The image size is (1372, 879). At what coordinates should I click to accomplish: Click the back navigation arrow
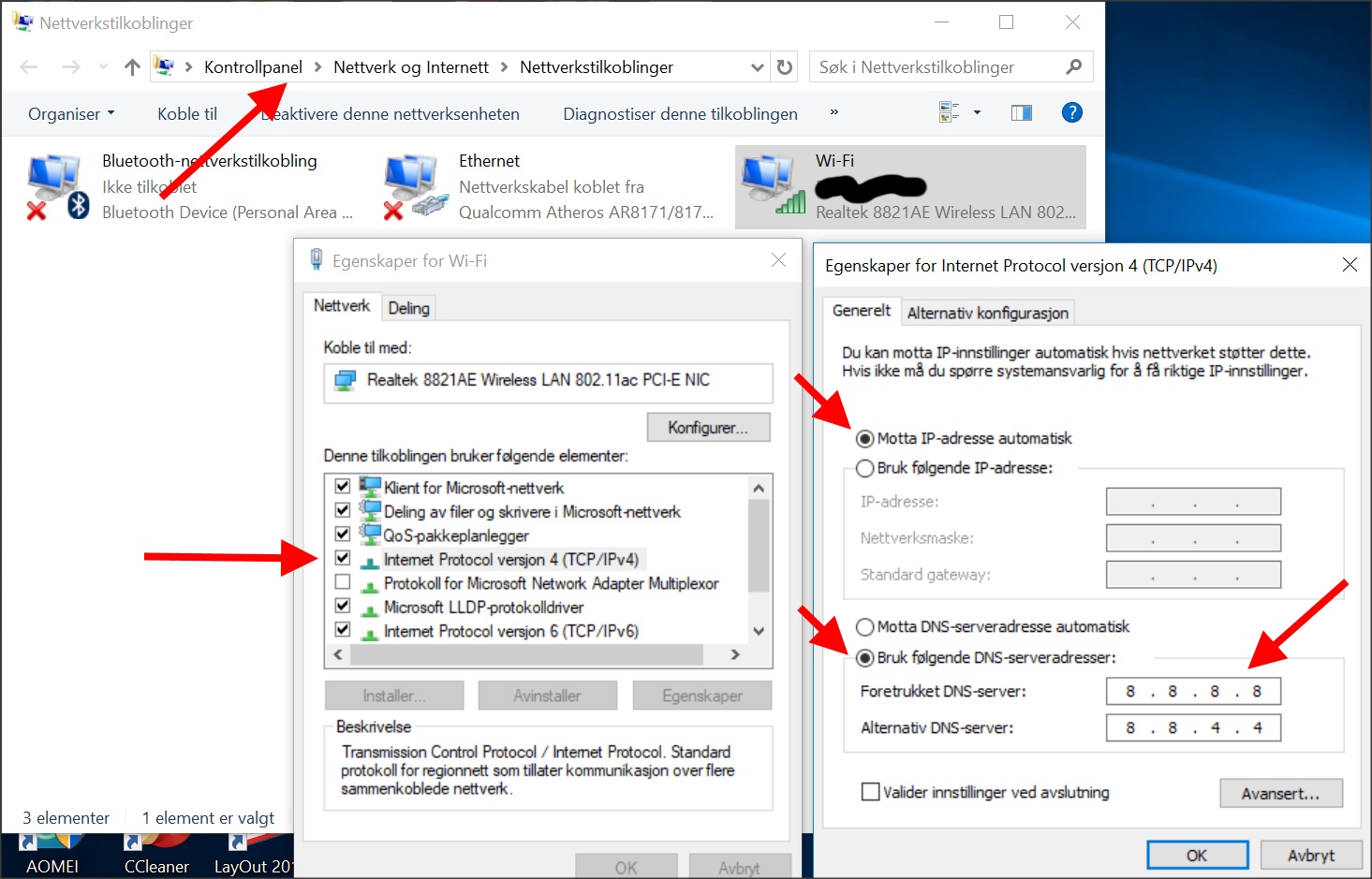coord(29,66)
